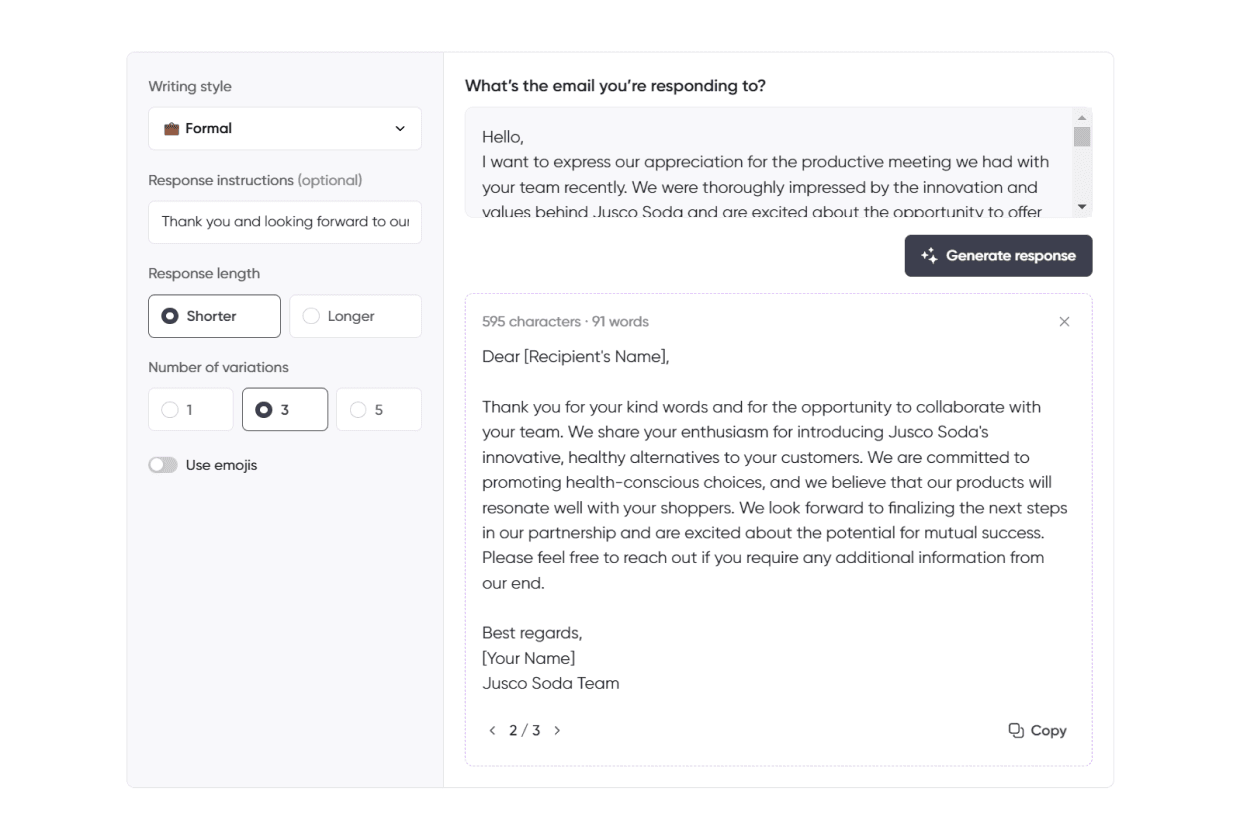Click the scroll down arrow in the email box
The width and height of the screenshot is (1240, 832).
(x=1082, y=207)
